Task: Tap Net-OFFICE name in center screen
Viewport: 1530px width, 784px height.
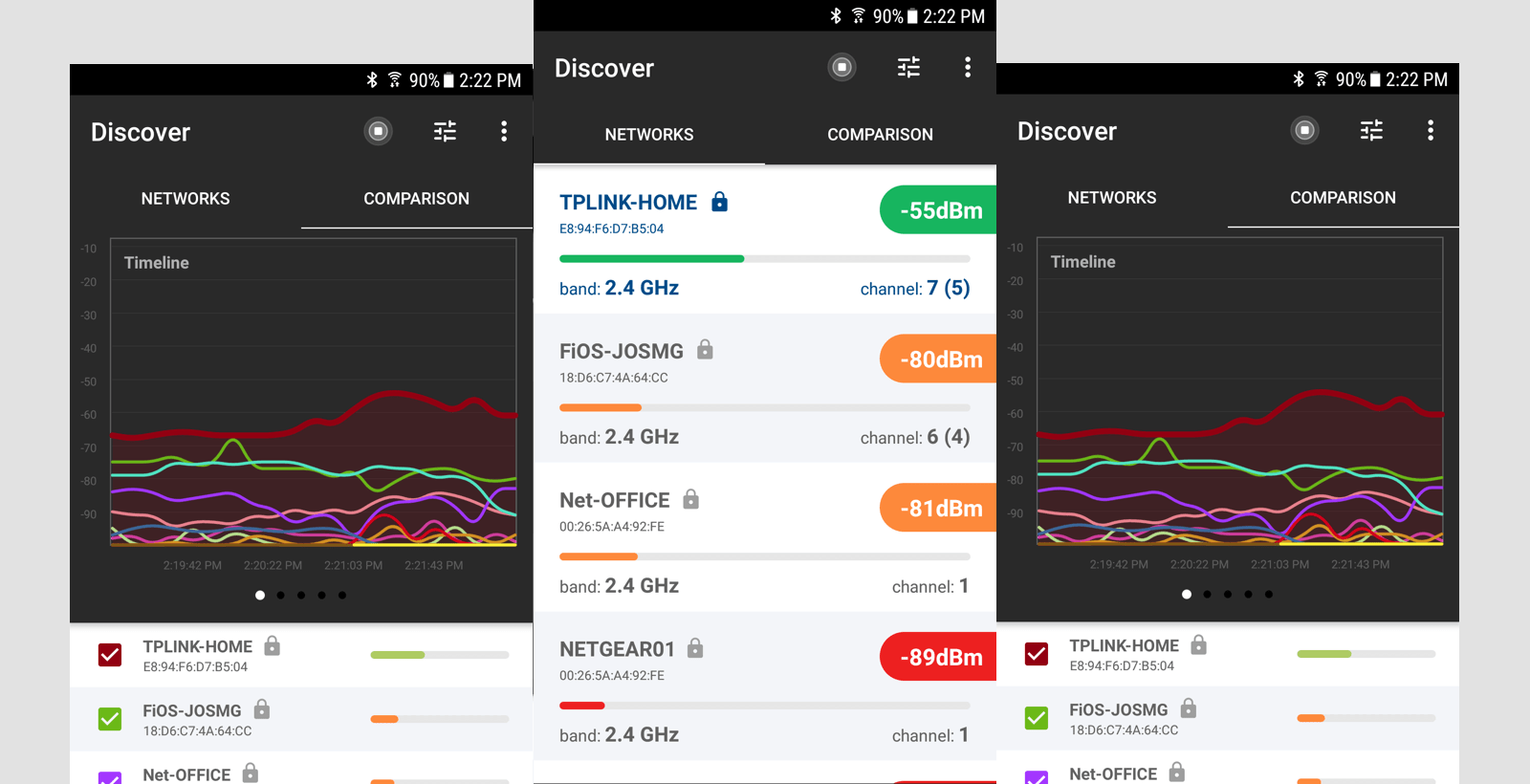Action: tap(615, 501)
